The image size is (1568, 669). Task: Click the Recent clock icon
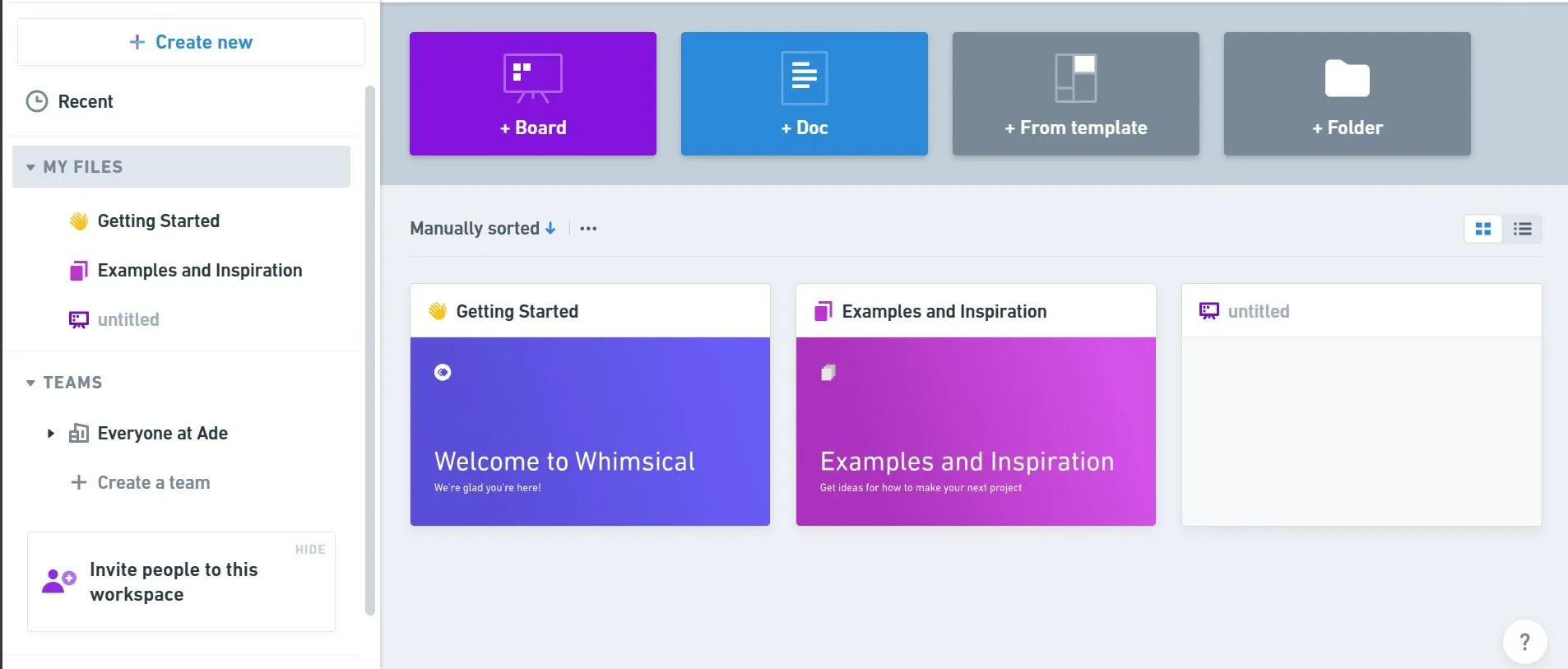tap(37, 101)
